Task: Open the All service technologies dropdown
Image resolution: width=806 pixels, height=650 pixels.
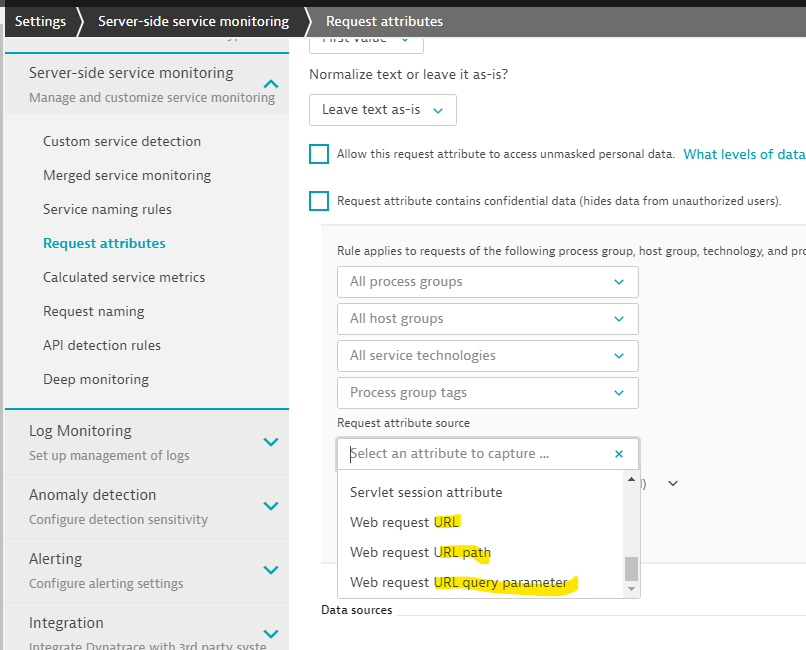Action: click(487, 356)
